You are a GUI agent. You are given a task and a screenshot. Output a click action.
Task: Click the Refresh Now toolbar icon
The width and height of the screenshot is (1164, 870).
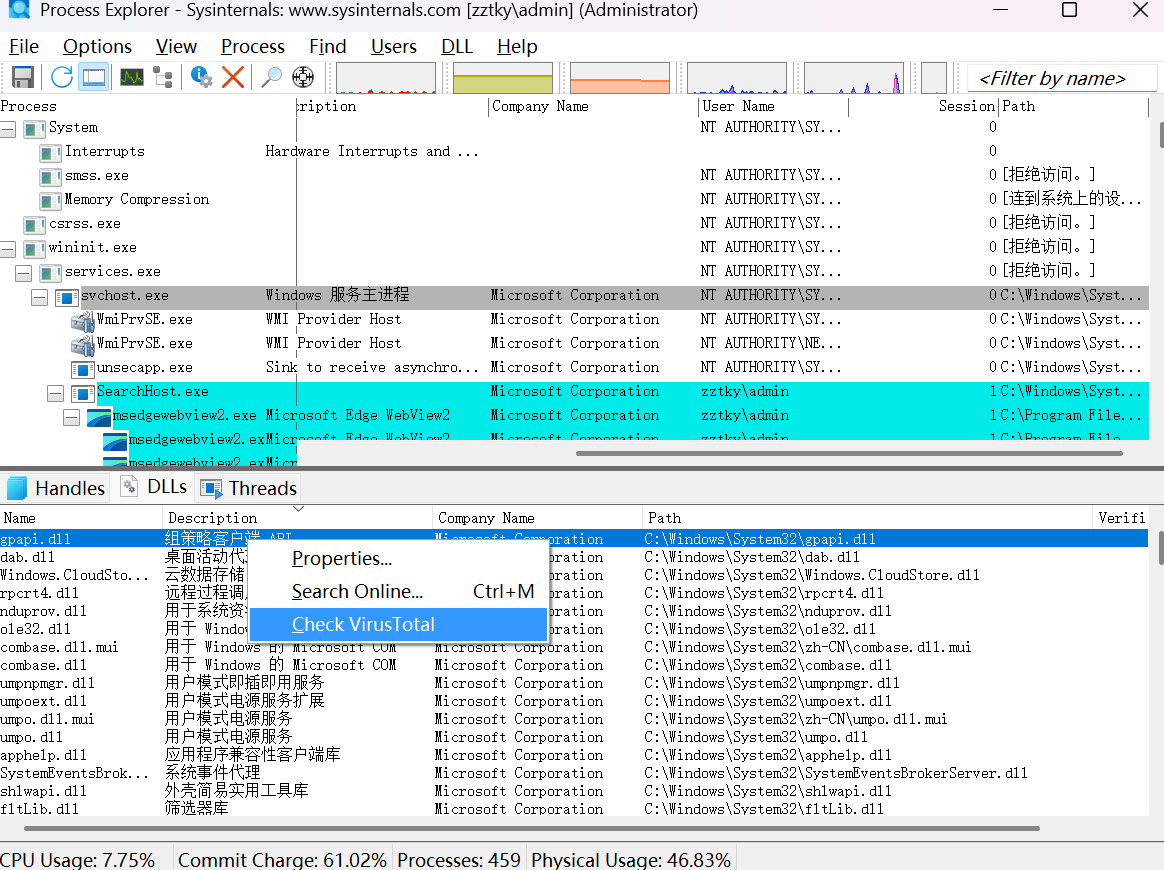coord(62,77)
